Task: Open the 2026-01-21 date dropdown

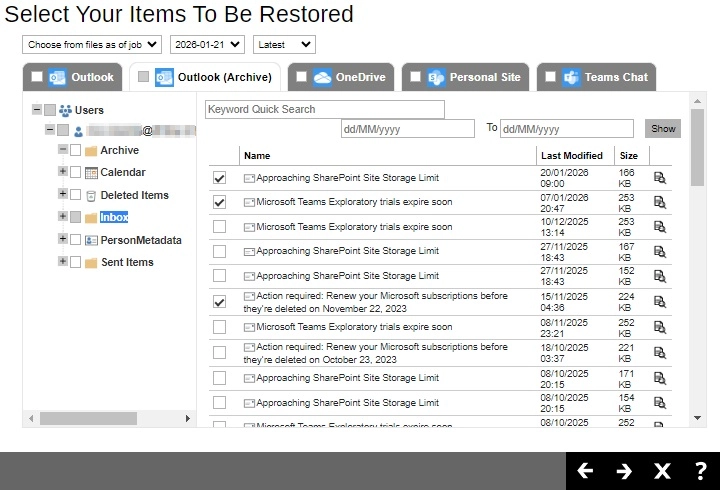Action: click(207, 45)
